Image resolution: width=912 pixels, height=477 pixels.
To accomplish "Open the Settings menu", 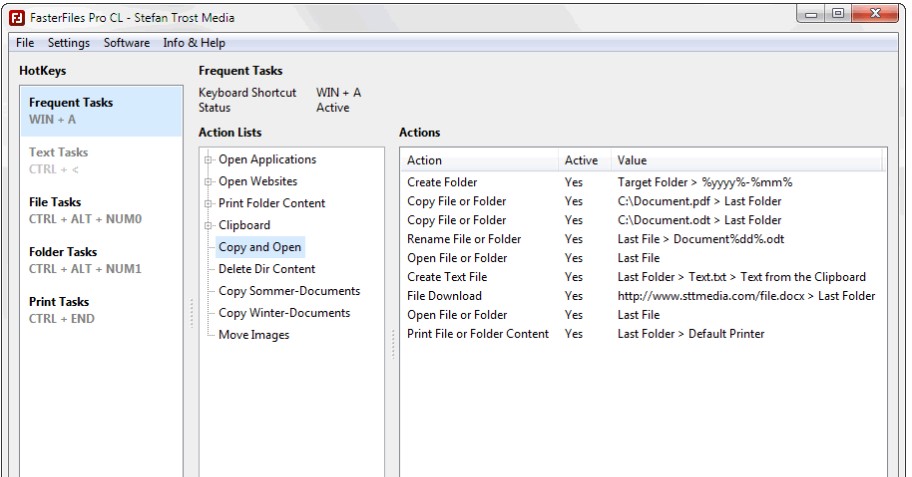I will [68, 43].
